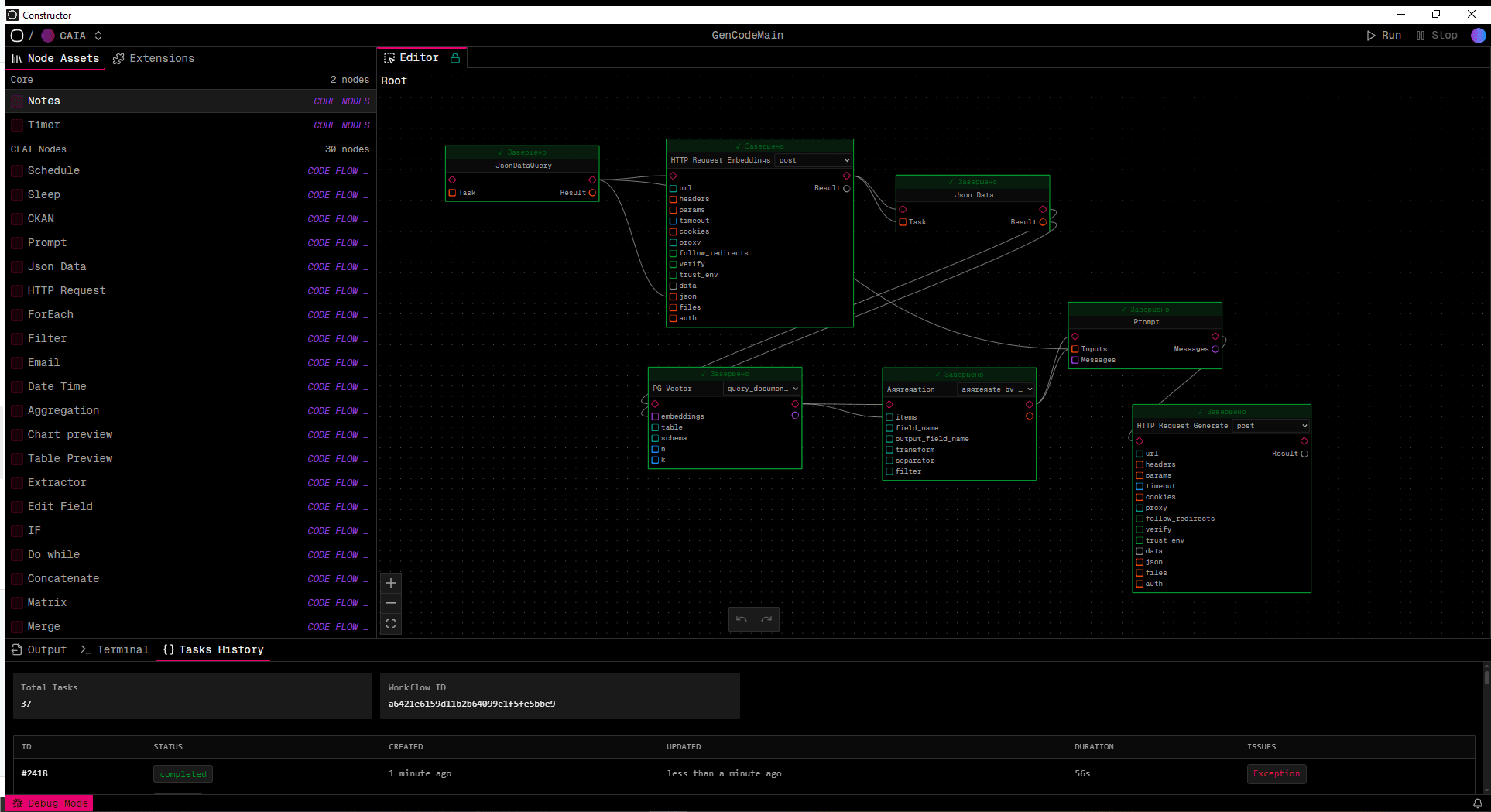Click the lock icon beside the Editor tab

click(x=455, y=58)
